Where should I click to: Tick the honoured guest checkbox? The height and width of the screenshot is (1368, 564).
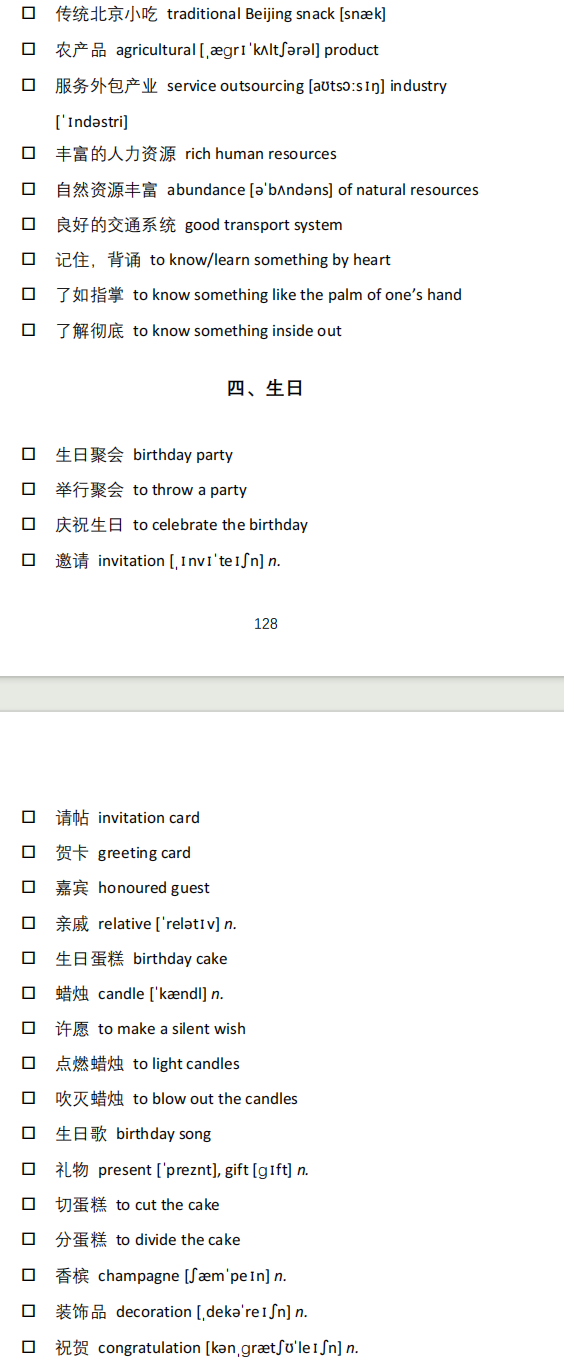click(29, 887)
